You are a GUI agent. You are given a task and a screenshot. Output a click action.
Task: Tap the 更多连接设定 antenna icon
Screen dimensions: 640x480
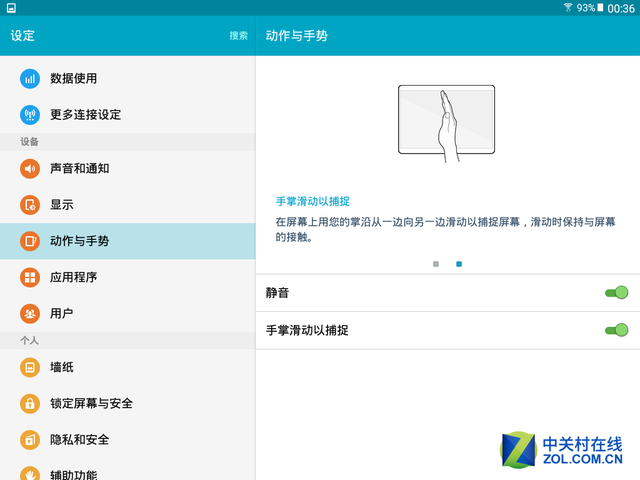click(30, 115)
